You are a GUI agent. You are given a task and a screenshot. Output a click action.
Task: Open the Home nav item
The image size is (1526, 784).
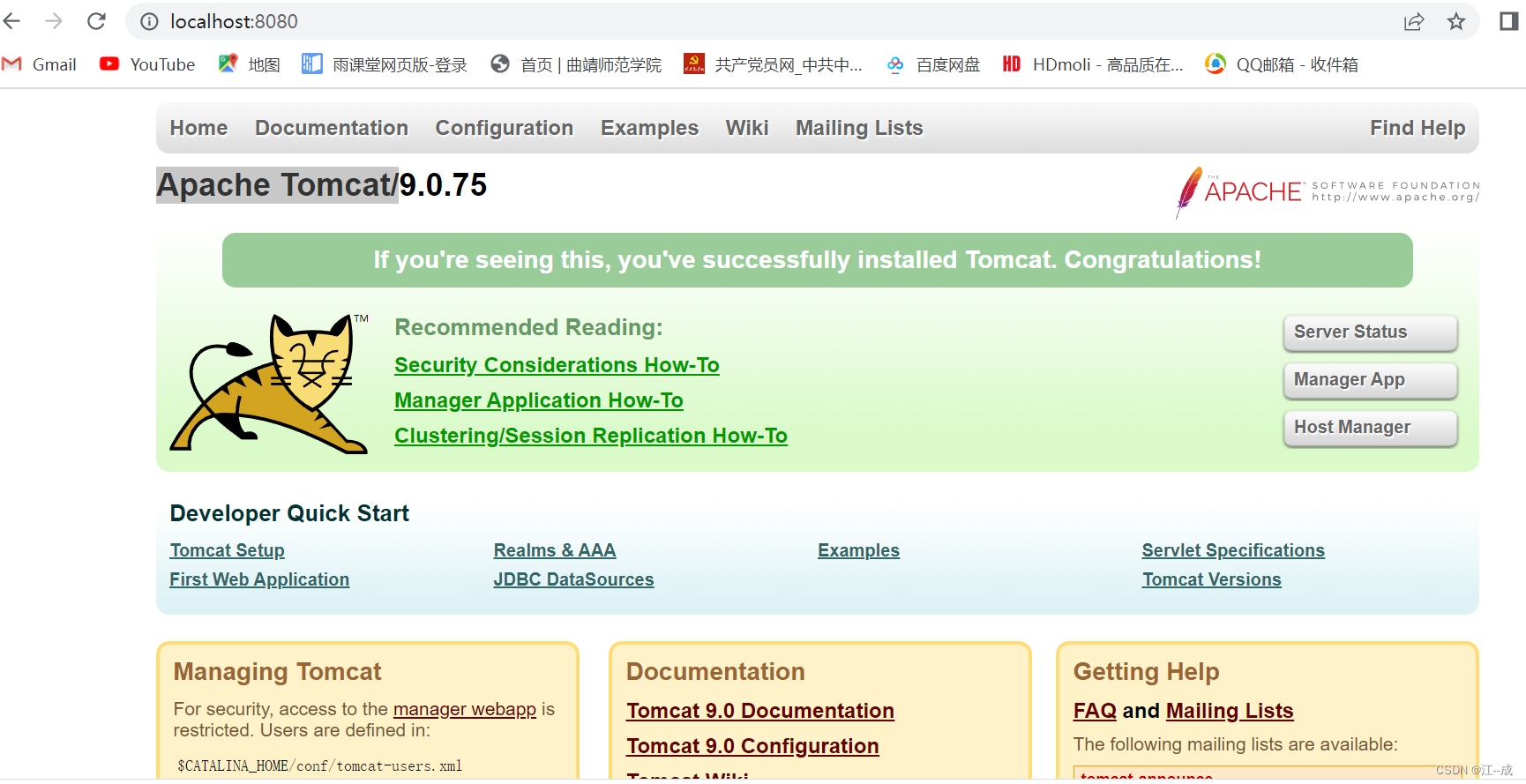pyautogui.click(x=198, y=128)
